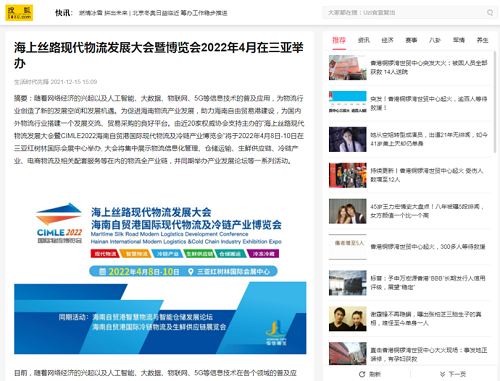The height and width of the screenshot is (381, 500).
Task: Click the CIMLE 2022 logo in banner
Action: pos(59,223)
